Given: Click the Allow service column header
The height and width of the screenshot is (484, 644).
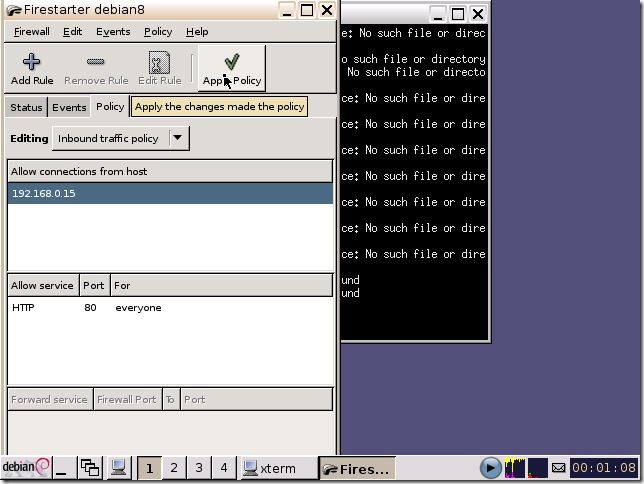Looking at the screenshot, I should pos(43,286).
